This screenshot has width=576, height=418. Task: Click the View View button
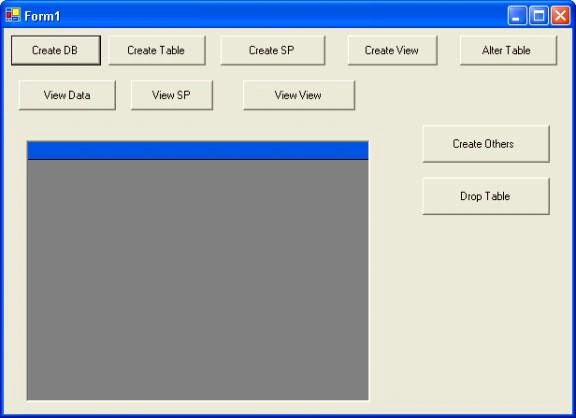click(299, 95)
